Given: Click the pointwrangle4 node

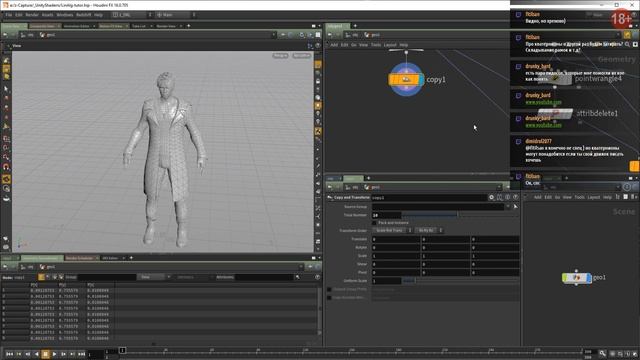Looking at the screenshot, I should [555, 78].
